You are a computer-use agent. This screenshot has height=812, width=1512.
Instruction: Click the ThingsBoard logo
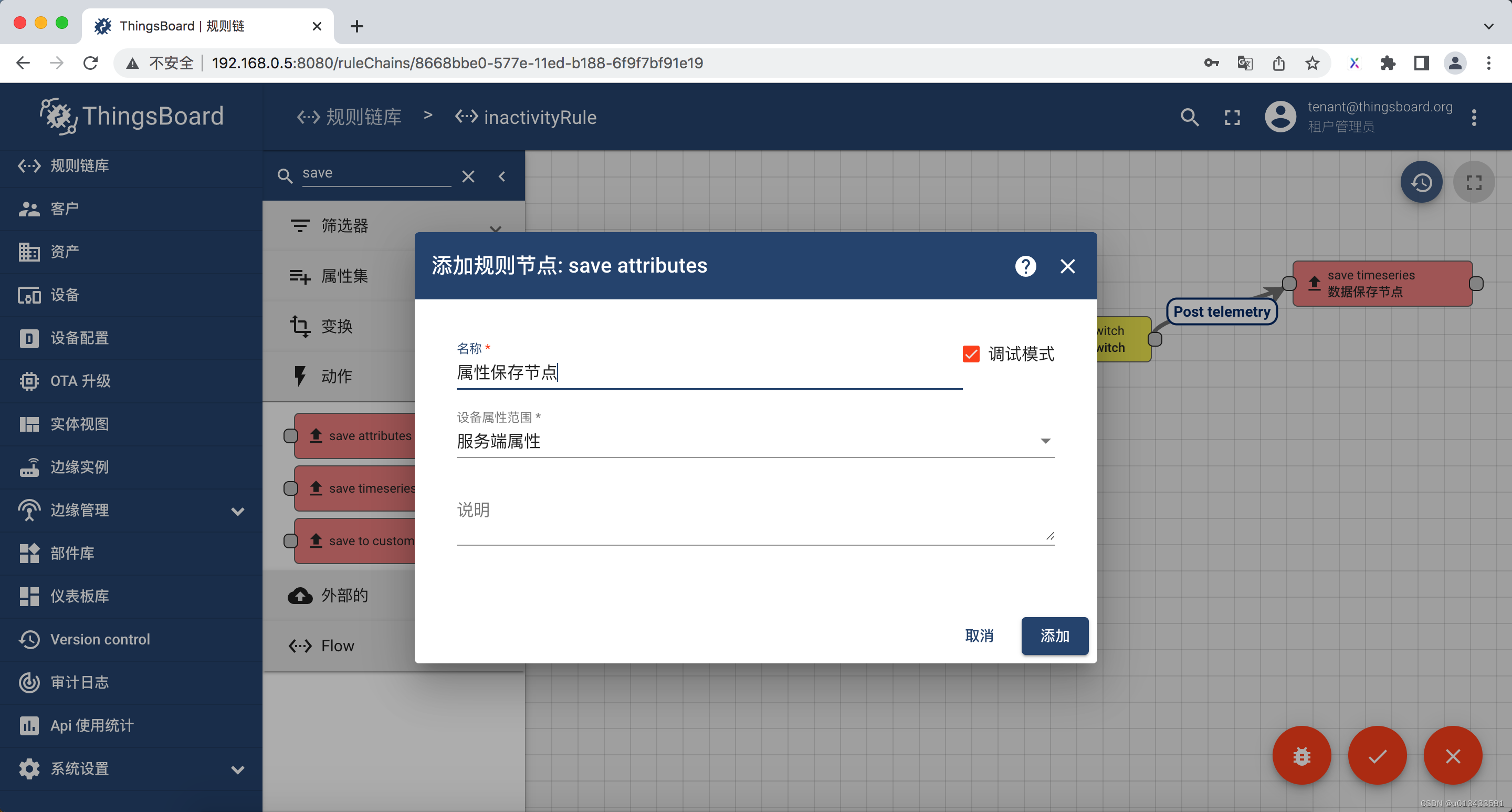[131, 116]
